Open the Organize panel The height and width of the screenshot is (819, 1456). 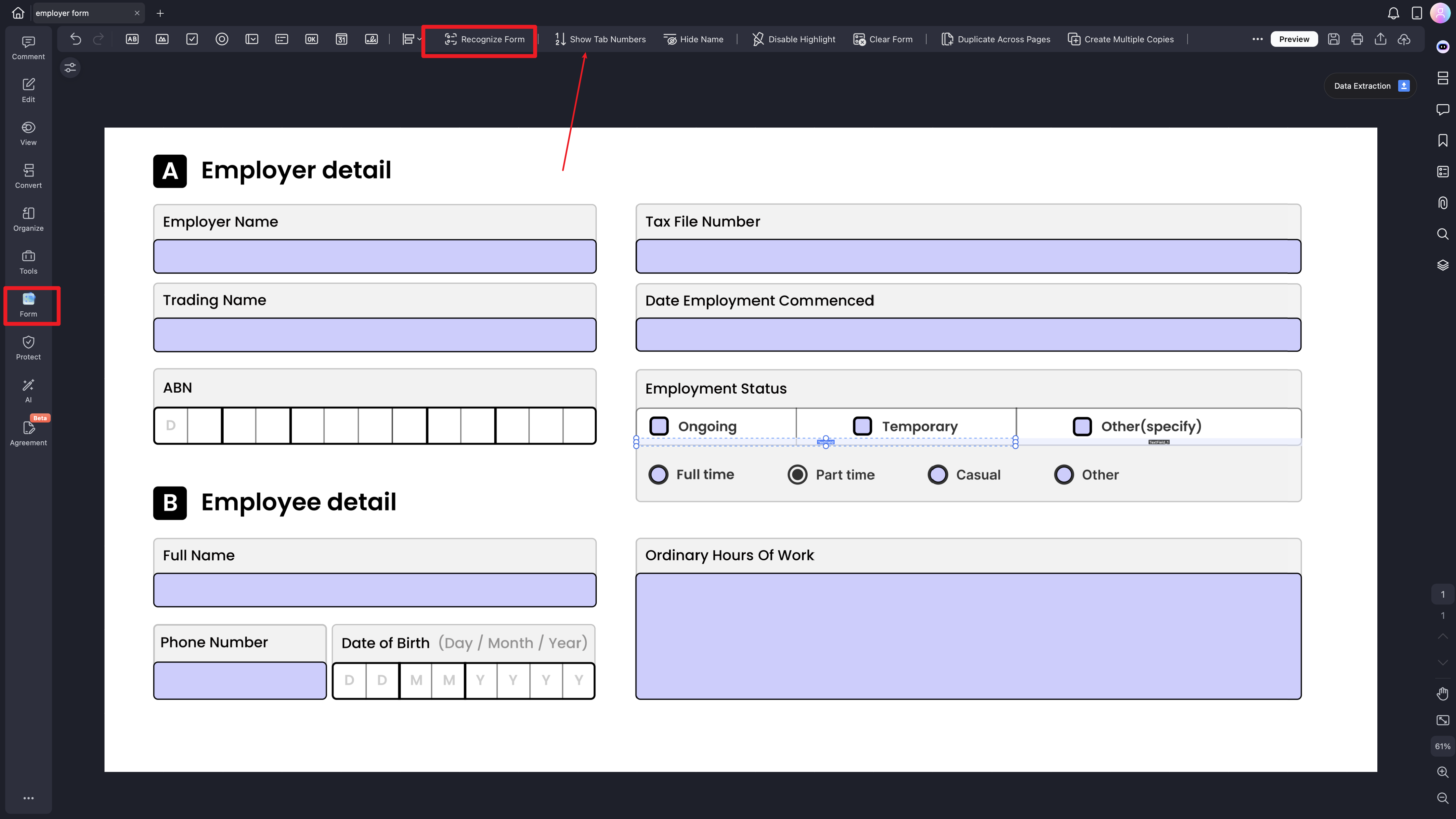click(x=28, y=220)
